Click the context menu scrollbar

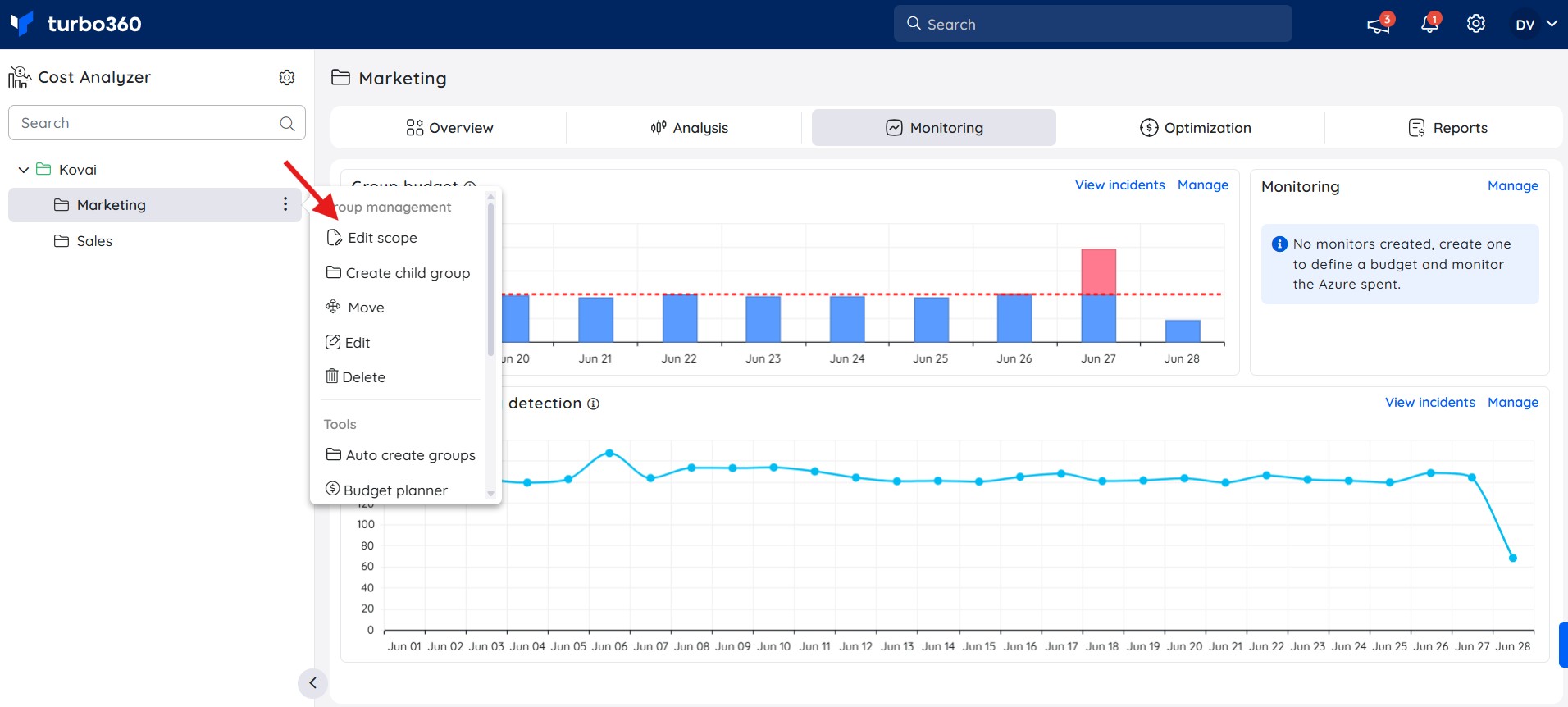(491, 279)
